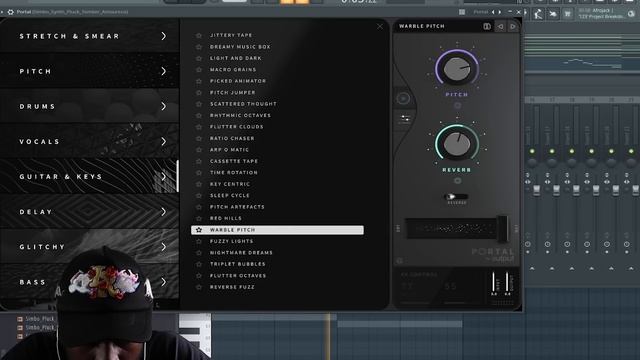Expand the Pitch category chevron
This screenshot has width=640, height=360.
click(164, 71)
